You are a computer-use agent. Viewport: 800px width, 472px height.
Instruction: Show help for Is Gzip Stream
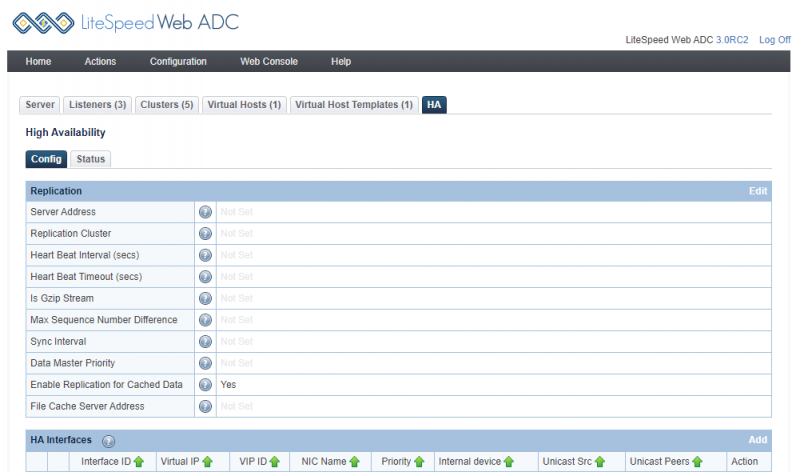click(206, 298)
